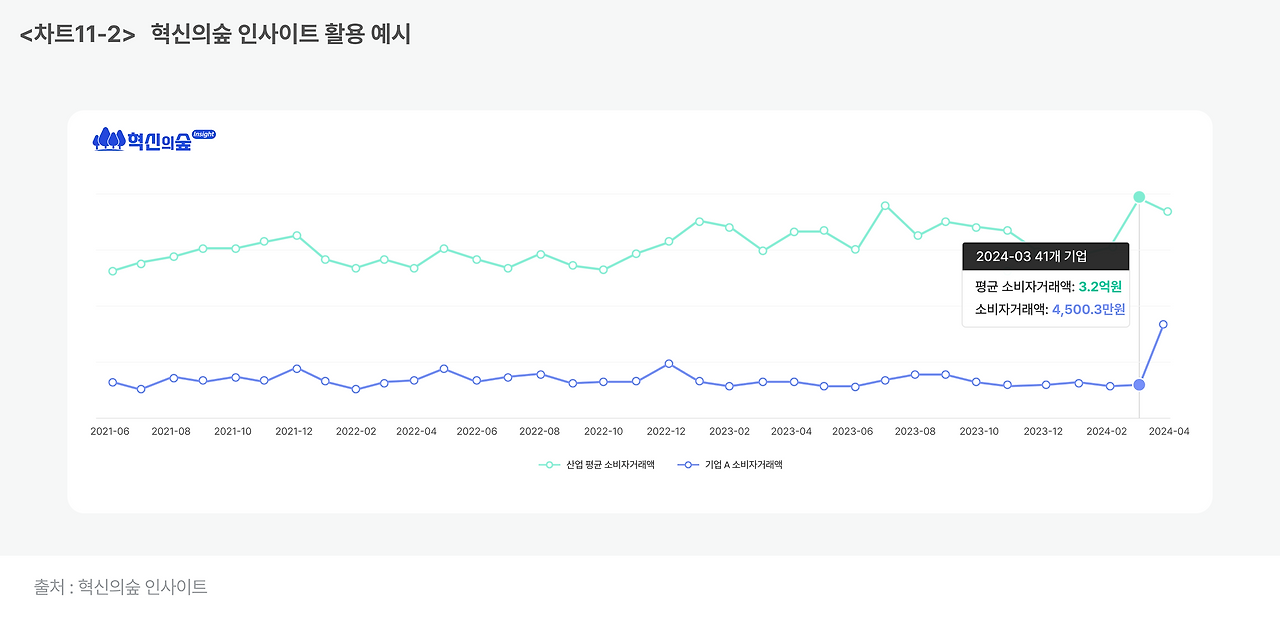Click the teal marker above 2022-12
The width and height of the screenshot is (1280, 618).
click(668, 240)
